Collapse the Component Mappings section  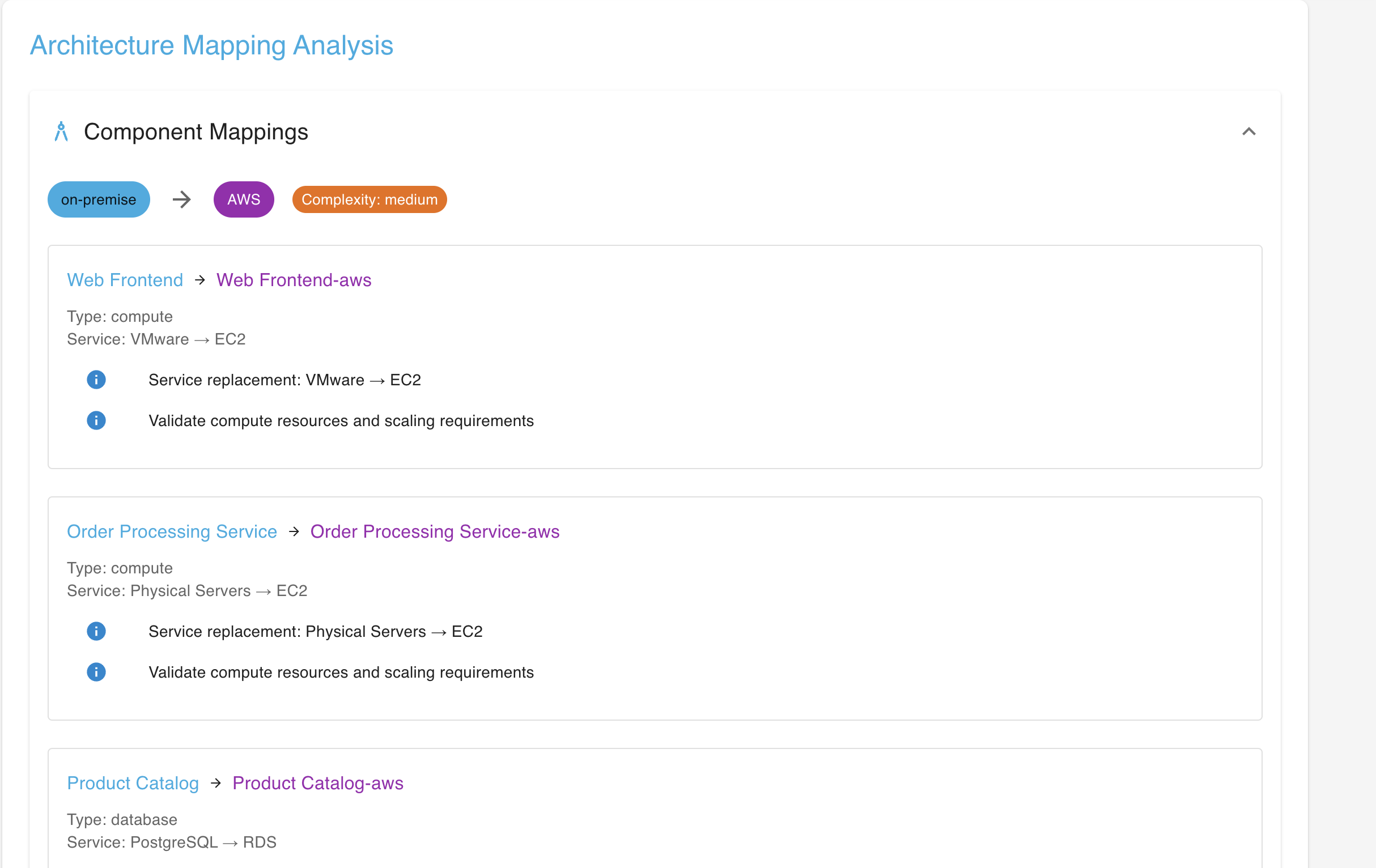tap(1248, 132)
